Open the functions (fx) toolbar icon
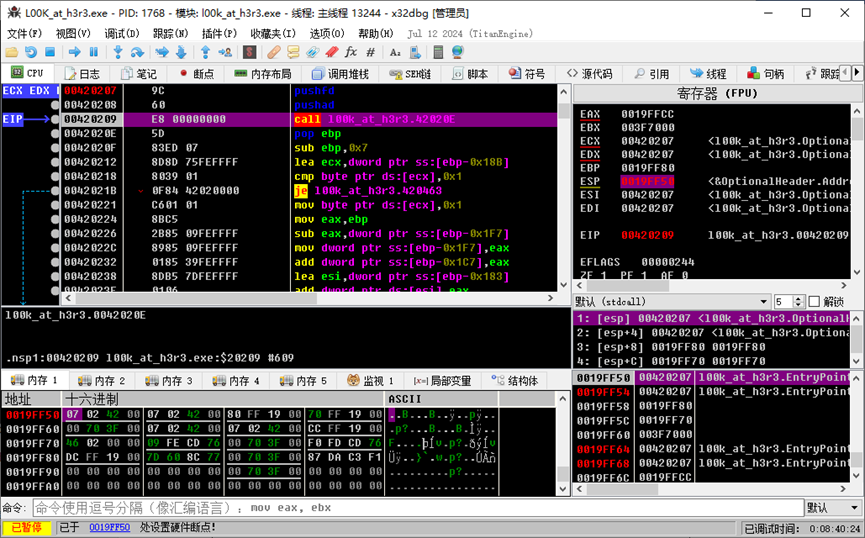The width and height of the screenshot is (865, 538). (350, 52)
